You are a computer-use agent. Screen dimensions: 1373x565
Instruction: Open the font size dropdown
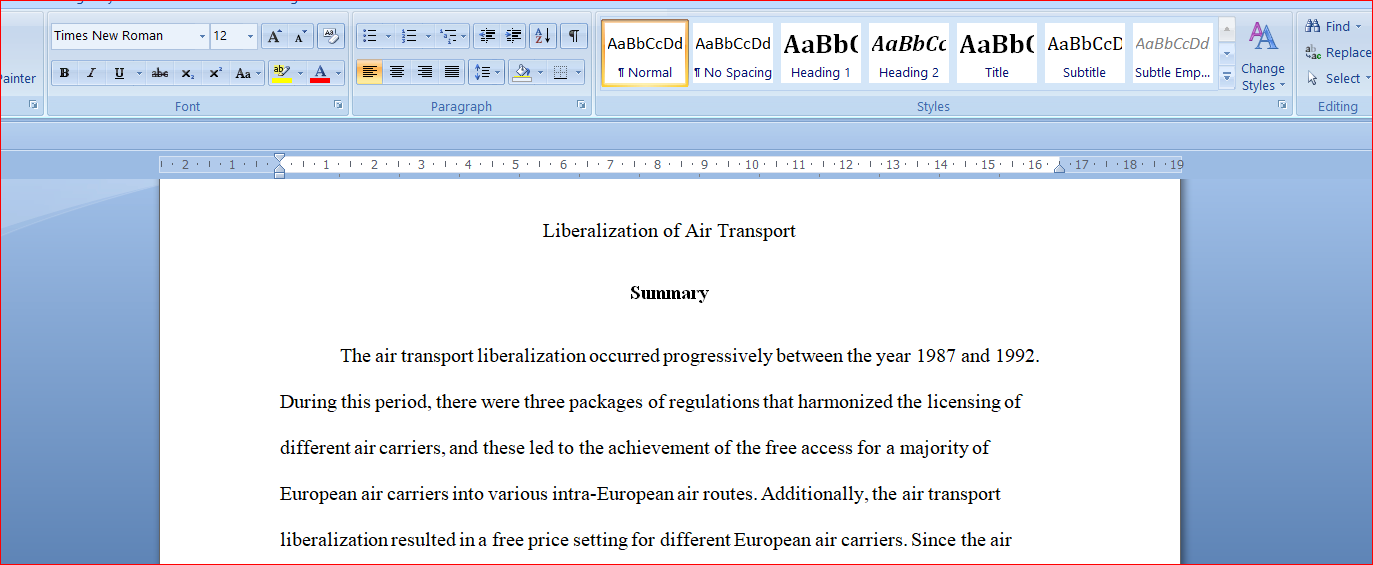[250, 36]
